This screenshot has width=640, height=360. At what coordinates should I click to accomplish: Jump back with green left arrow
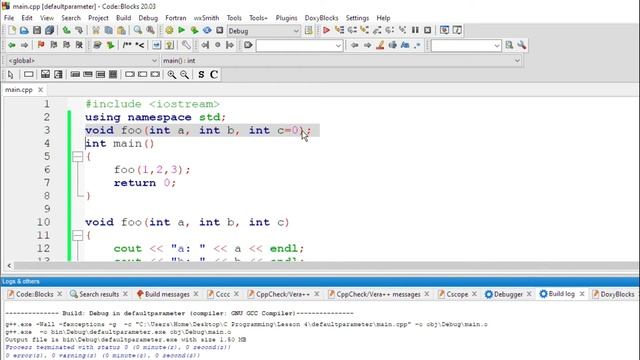[x=12, y=45]
